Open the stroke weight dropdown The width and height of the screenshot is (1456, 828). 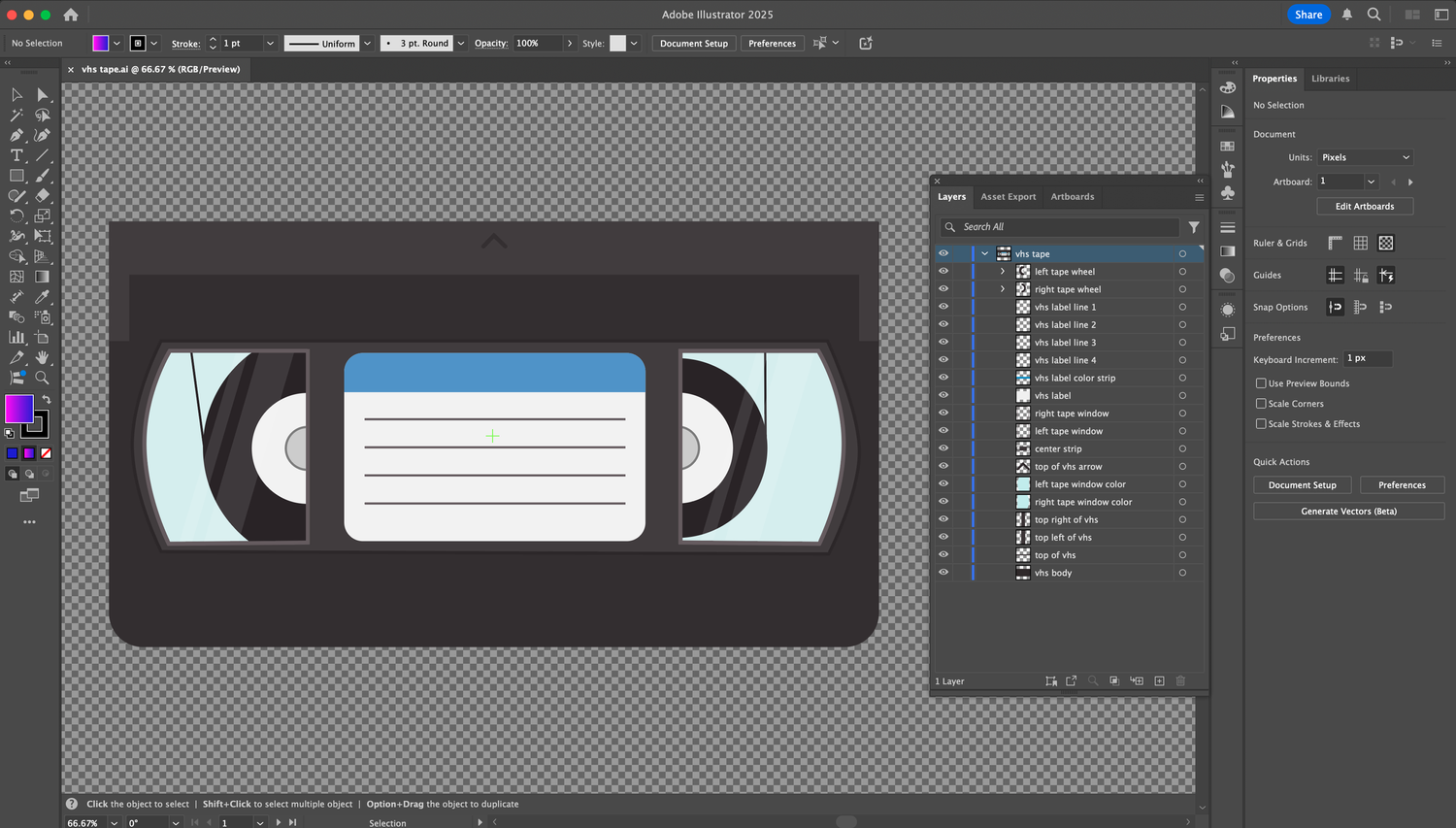click(270, 44)
